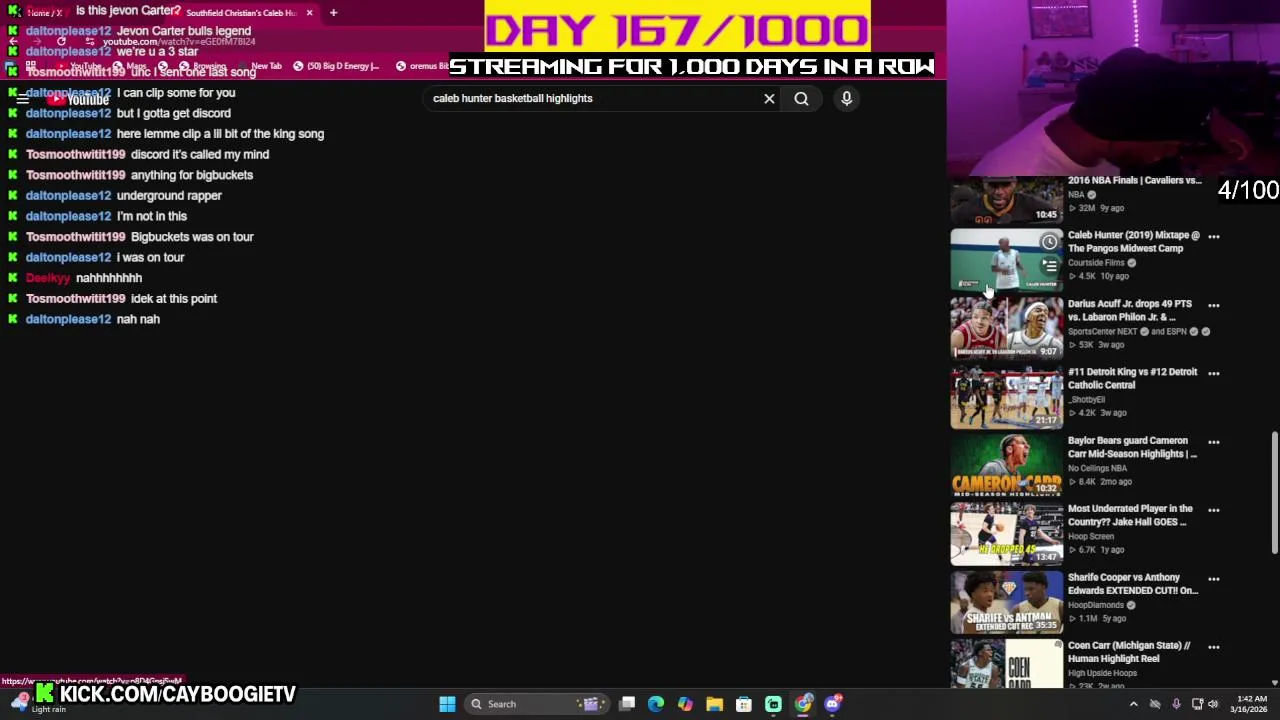Click title 'Most Underrated Player in the Country??'
1280x720 pixels.
(x=1130, y=515)
